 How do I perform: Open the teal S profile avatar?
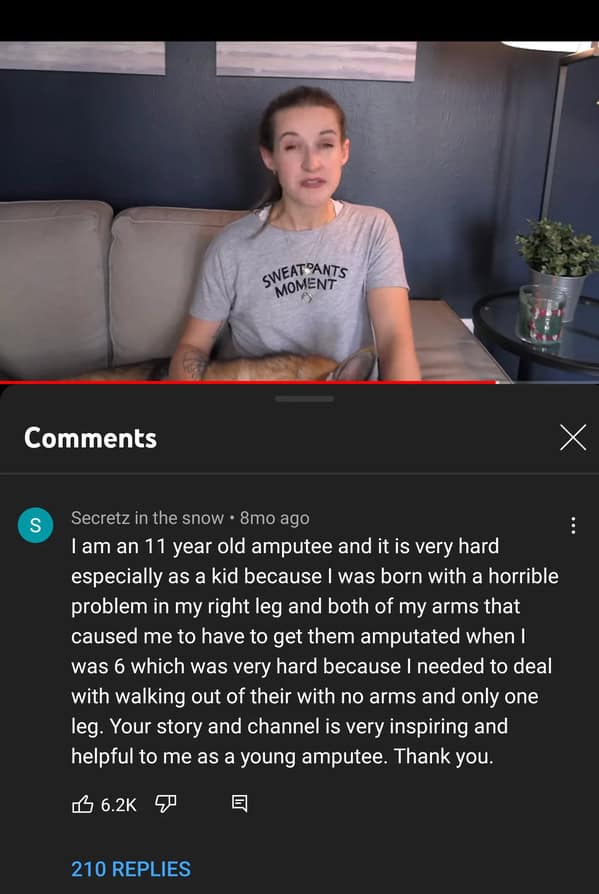pos(35,525)
